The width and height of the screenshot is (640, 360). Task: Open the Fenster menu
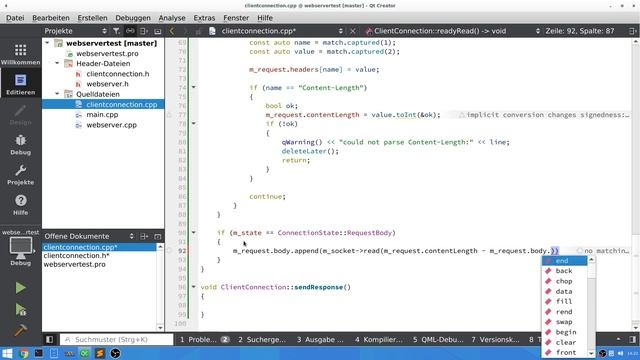[x=236, y=18]
